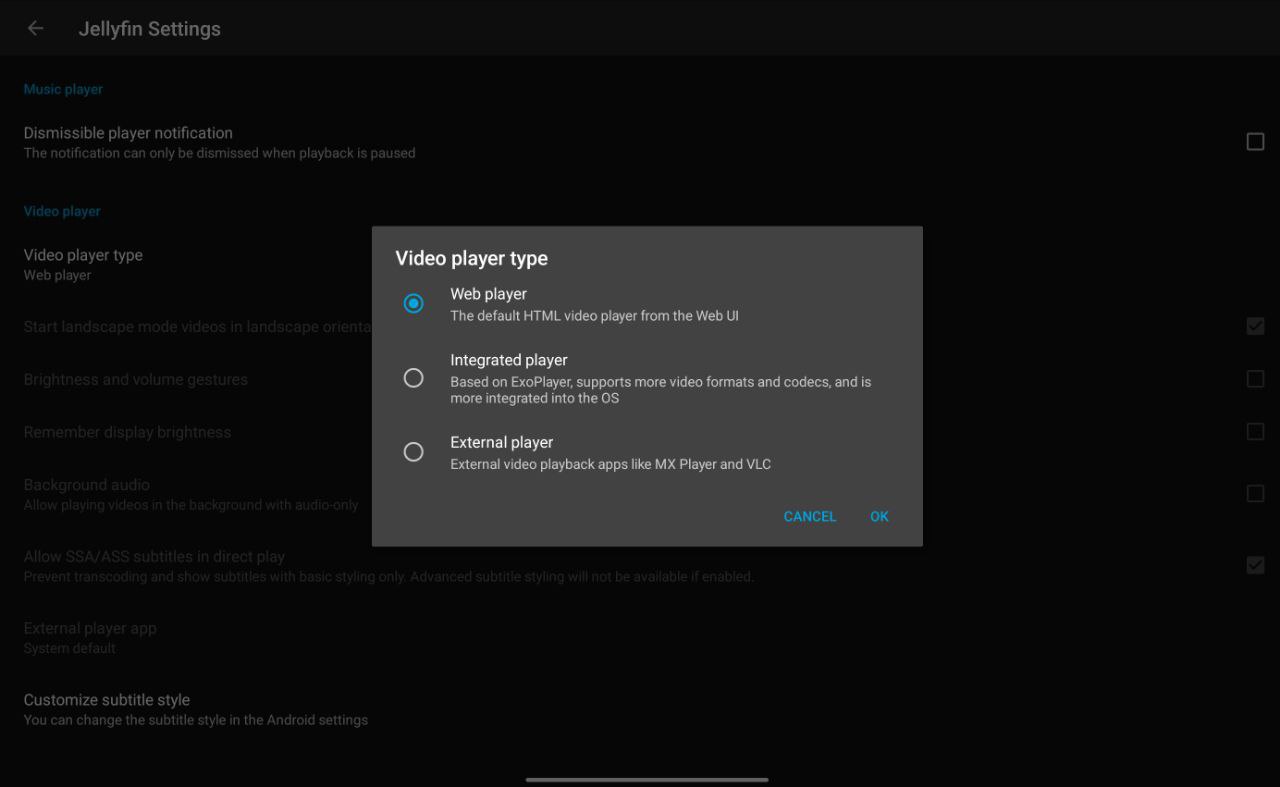Select the Integrated player radio button

[413, 378]
